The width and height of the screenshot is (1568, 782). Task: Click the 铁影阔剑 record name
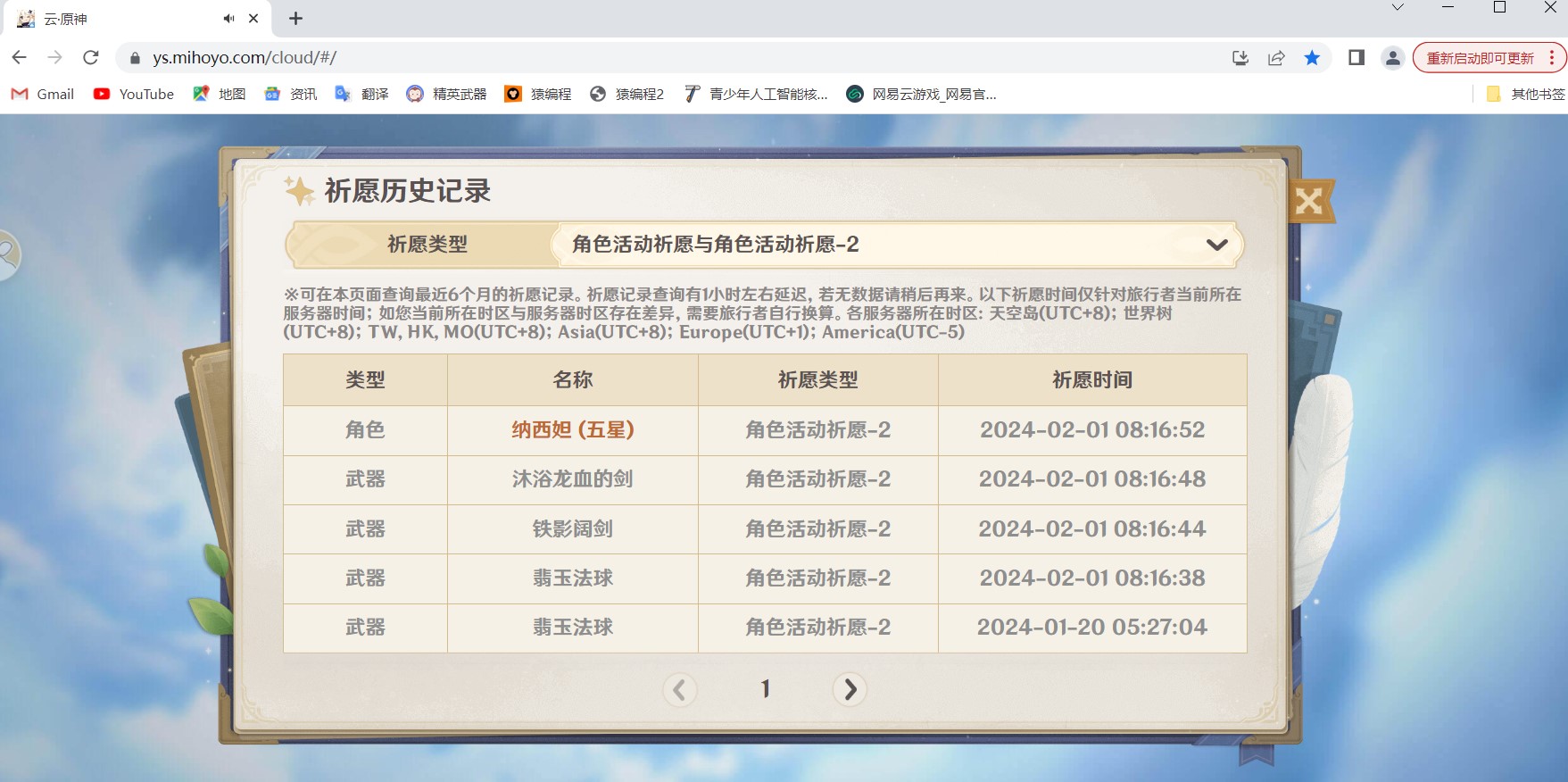pyautogui.click(x=573, y=529)
